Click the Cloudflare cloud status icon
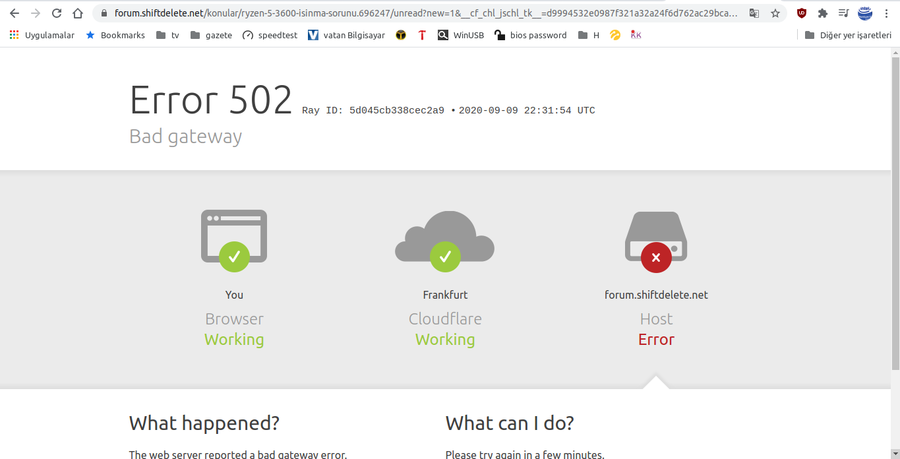This screenshot has width=900, height=459. point(445,240)
